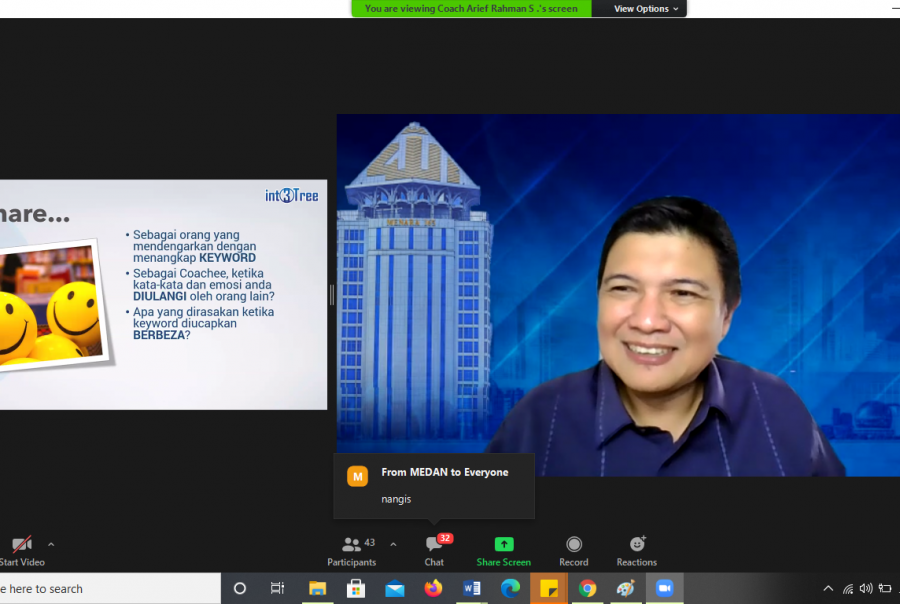Open Sticky Notes in the taskbar

tap(549, 589)
